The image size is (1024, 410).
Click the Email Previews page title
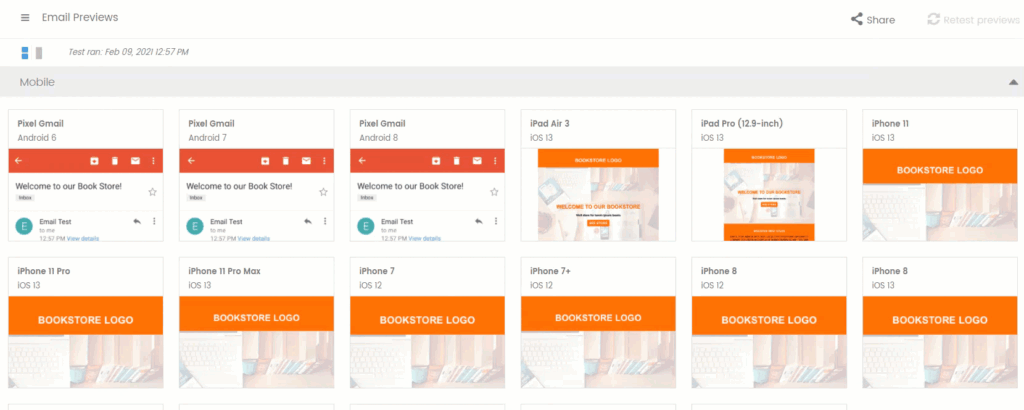point(80,18)
